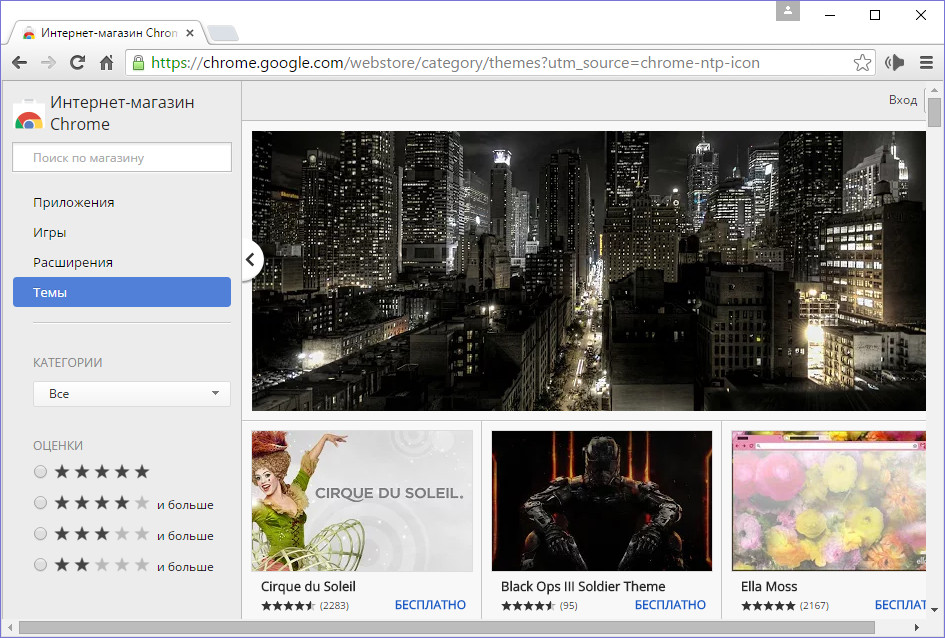The height and width of the screenshot is (638, 945).
Task: Select two stars и больше filter
Action: [x=40, y=565]
